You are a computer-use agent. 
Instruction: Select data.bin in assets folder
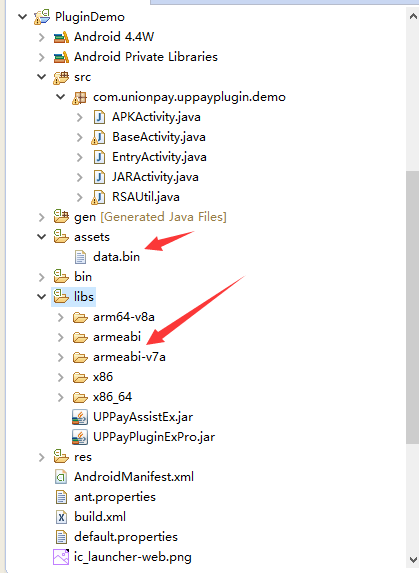[x=117, y=257]
